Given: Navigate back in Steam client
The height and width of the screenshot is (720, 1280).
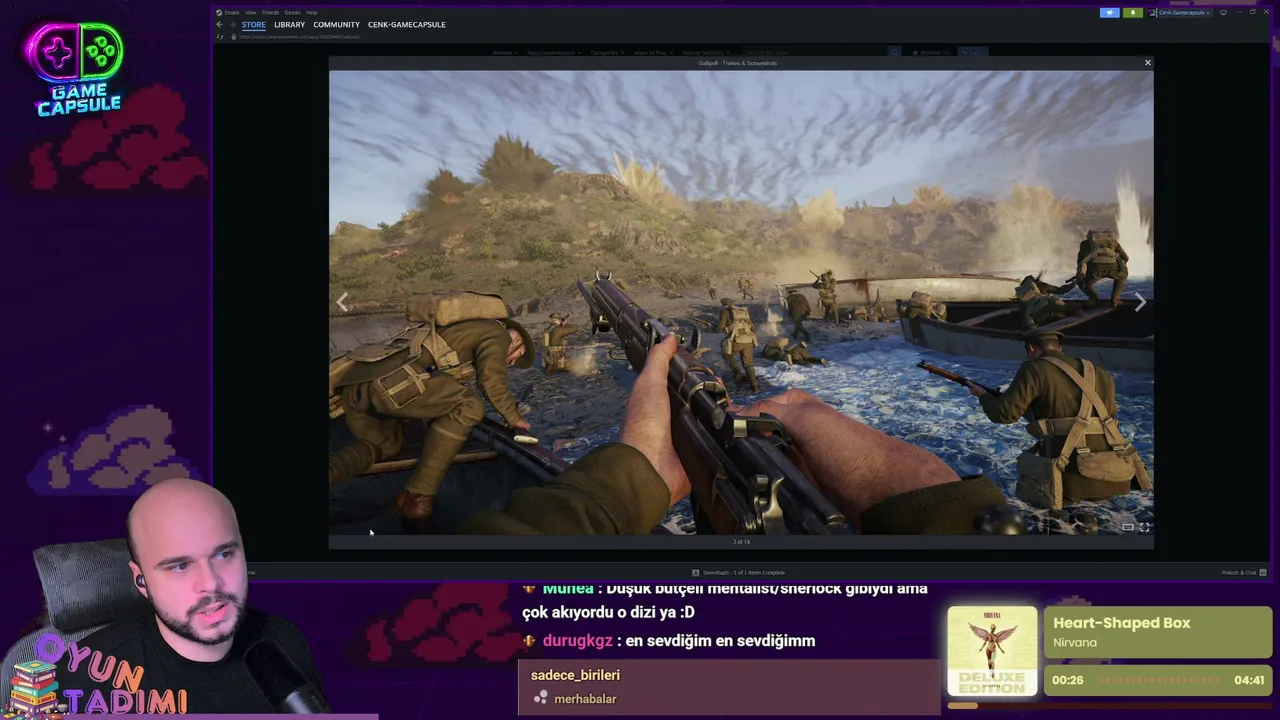Looking at the screenshot, I should 220,24.
